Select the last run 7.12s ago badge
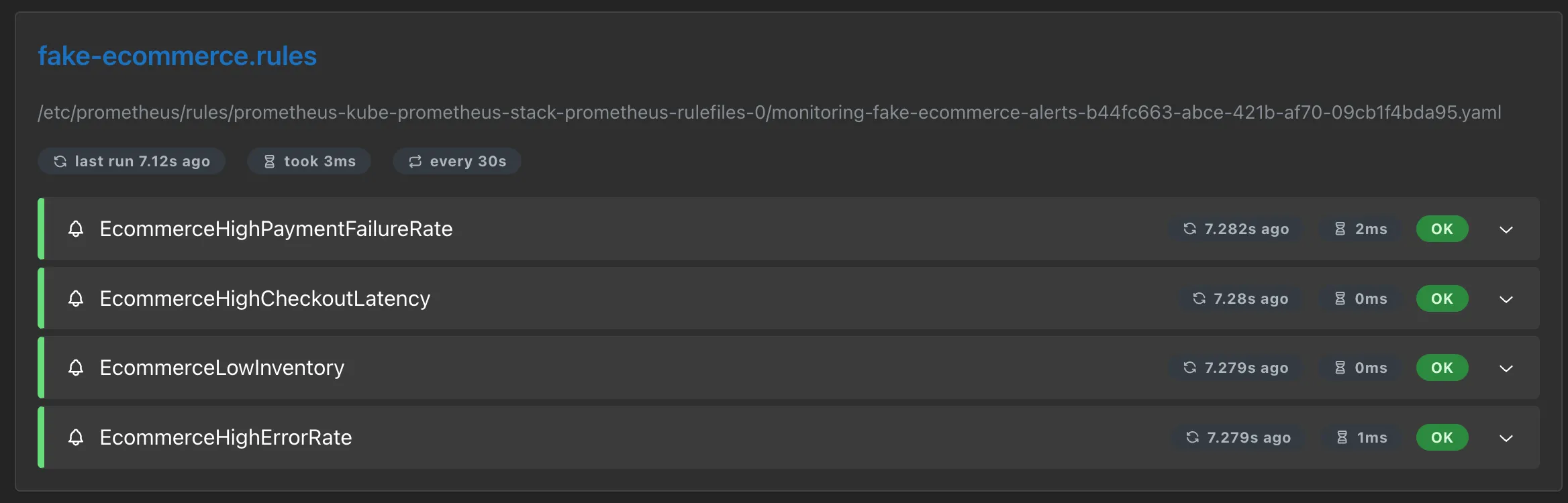The width and height of the screenshot is (1568, 503). 132,161
